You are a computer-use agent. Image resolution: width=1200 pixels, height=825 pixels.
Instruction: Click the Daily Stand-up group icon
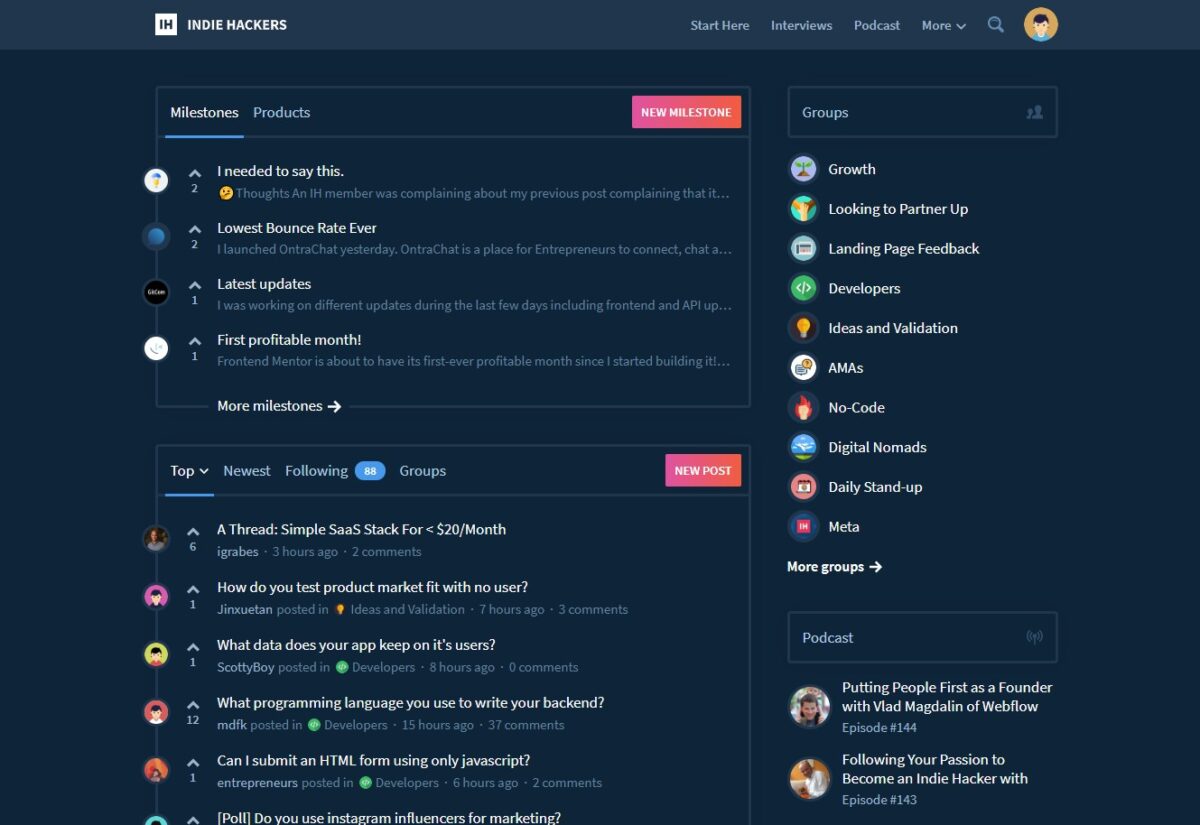tap(802, 487)
